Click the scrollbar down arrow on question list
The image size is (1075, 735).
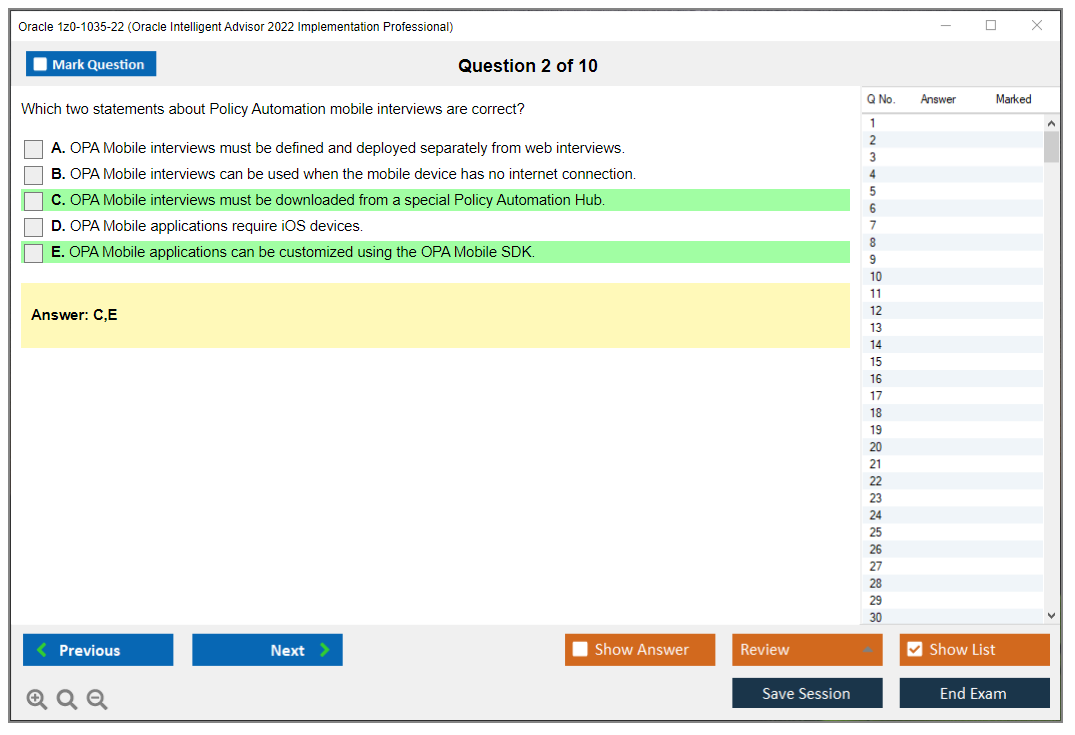(1051, 616)
